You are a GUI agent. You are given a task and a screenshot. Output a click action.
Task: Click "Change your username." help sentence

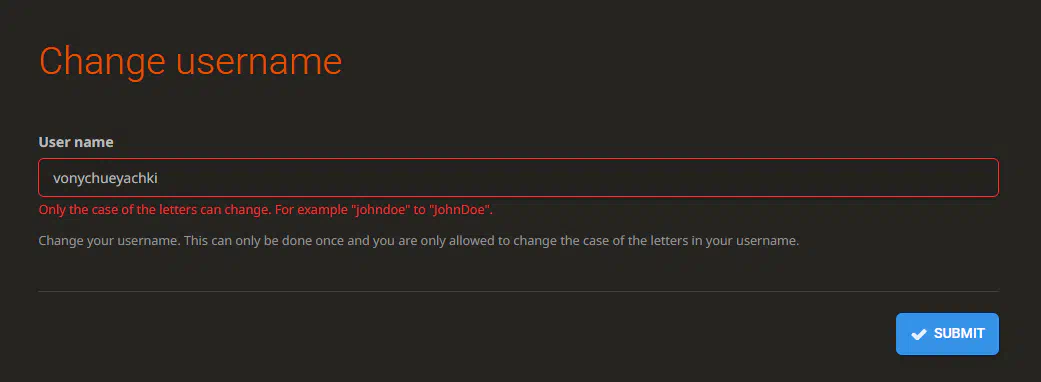click(x=110, y=240)
